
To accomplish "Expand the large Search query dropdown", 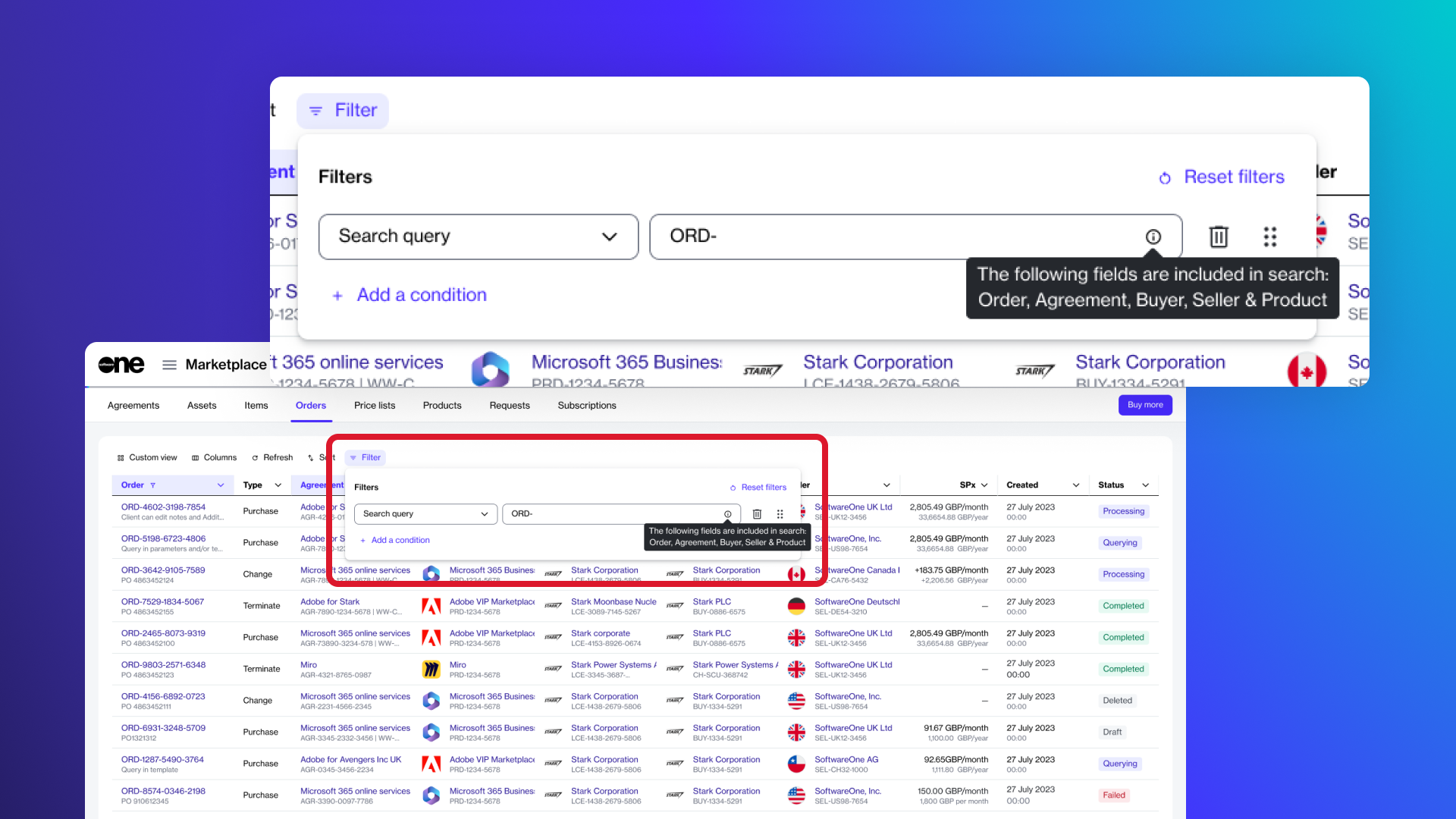I will coord(478,237).
